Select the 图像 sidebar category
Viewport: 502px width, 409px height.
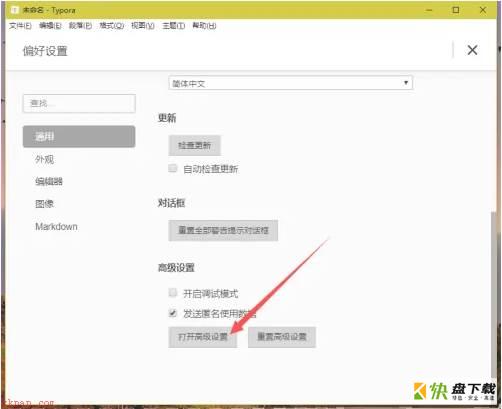pos(45,204)
